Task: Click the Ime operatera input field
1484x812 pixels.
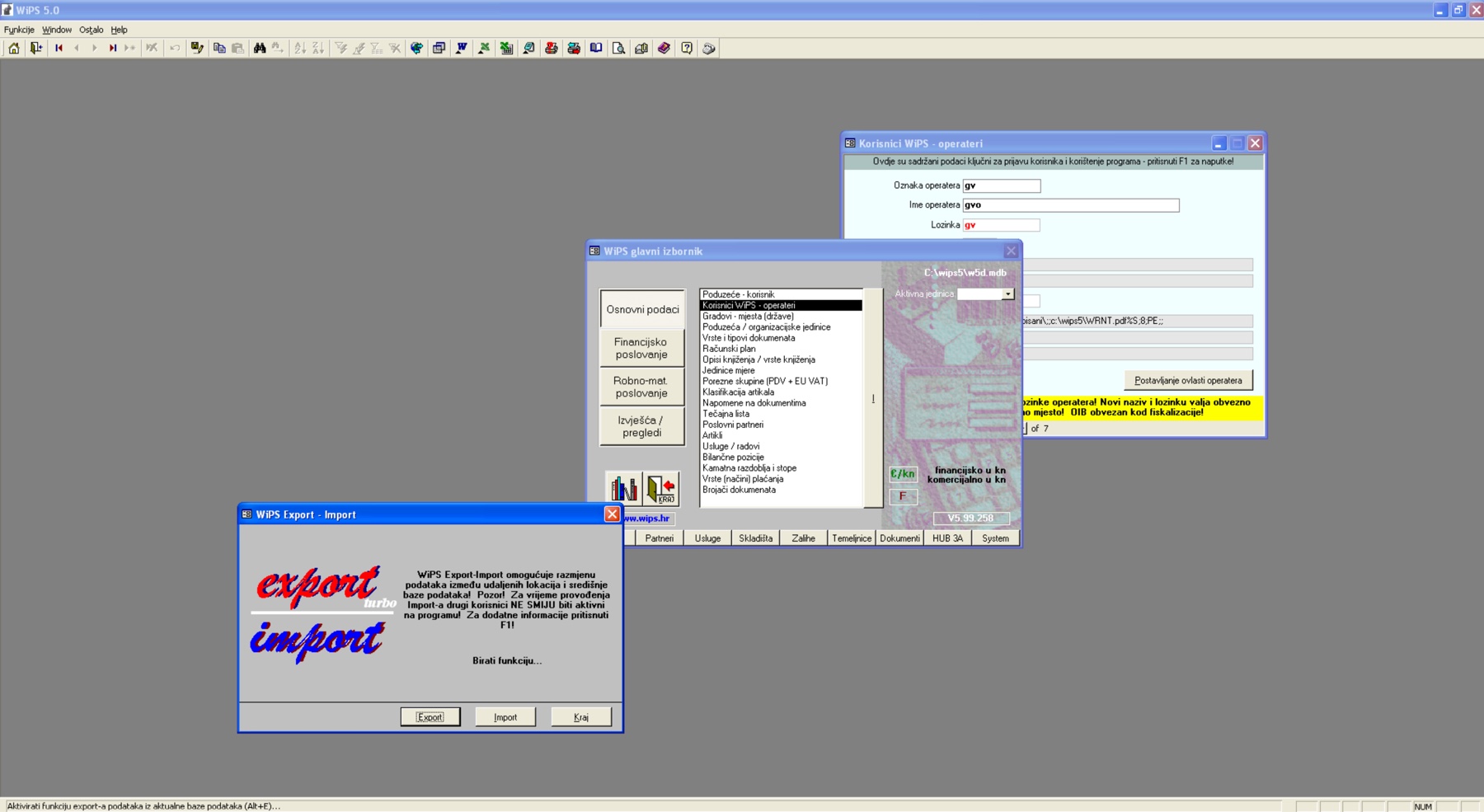Action: 1071,205
